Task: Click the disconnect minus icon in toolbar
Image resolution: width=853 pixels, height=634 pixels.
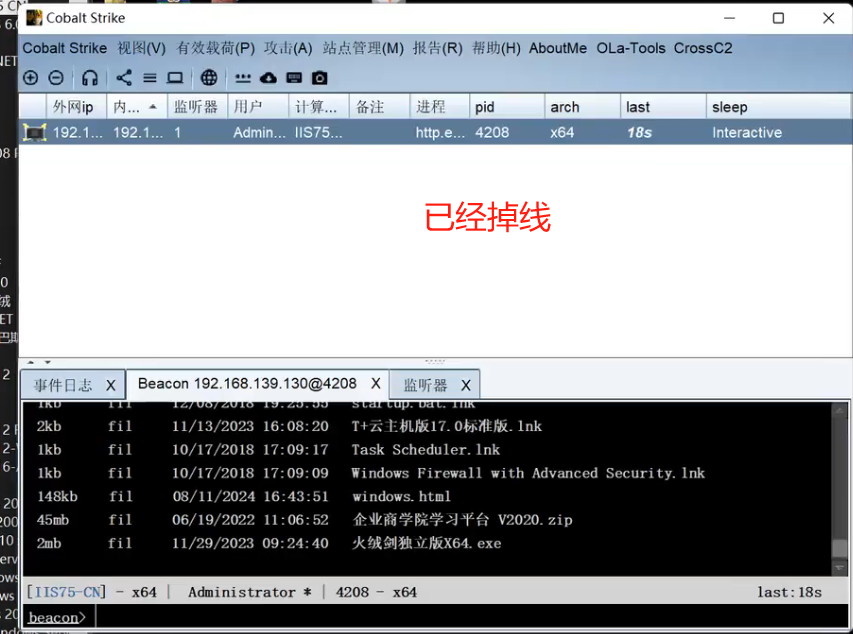Action: (x=56, y=78)
